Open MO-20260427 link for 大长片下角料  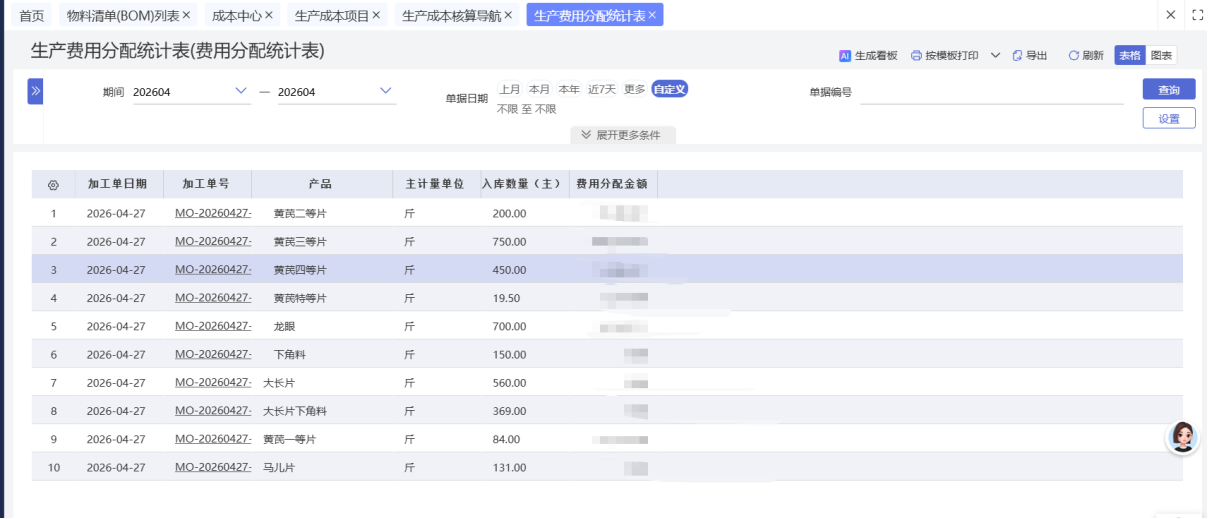coord(213,411)
